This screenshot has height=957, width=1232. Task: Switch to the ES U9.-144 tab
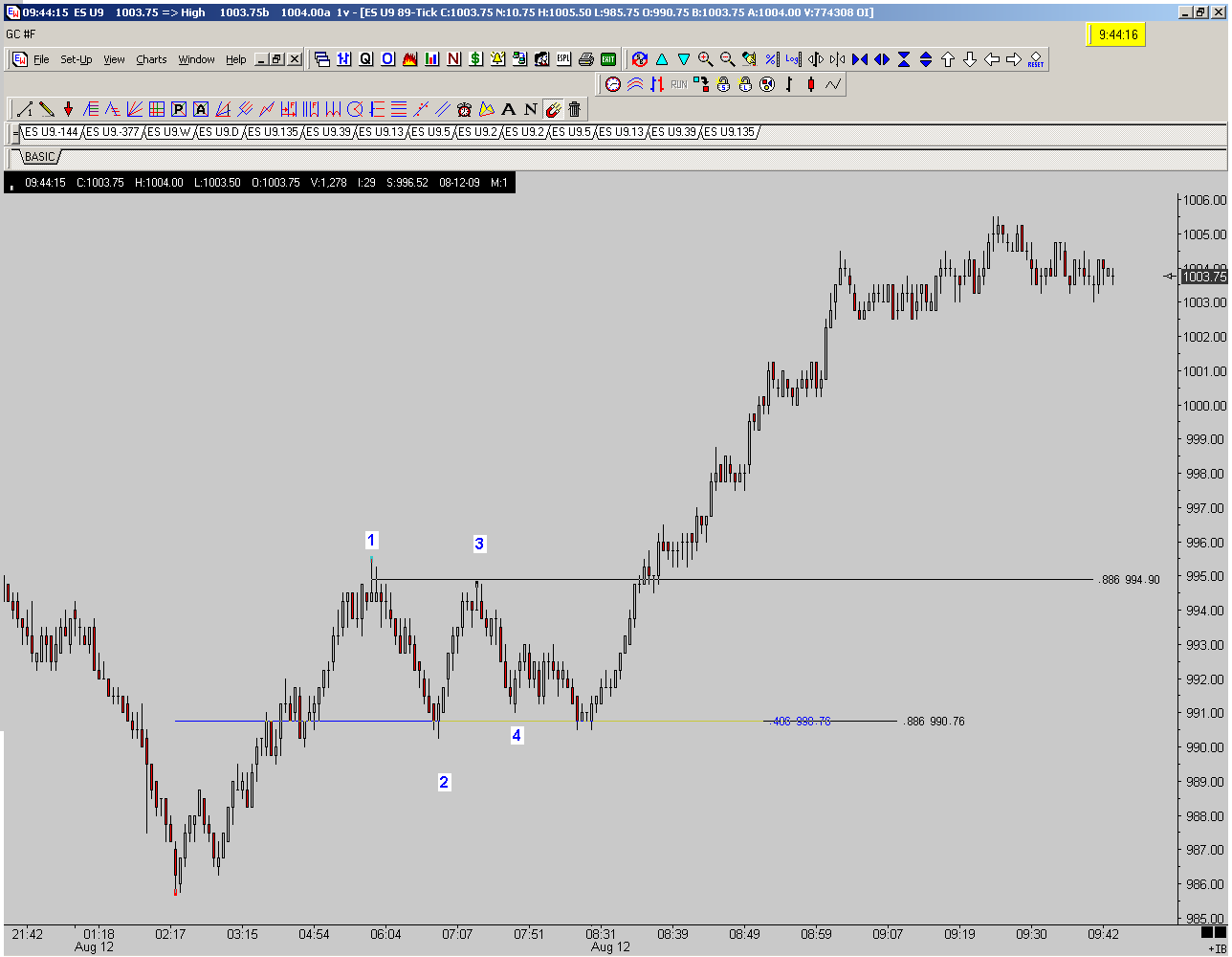point(52,132)
